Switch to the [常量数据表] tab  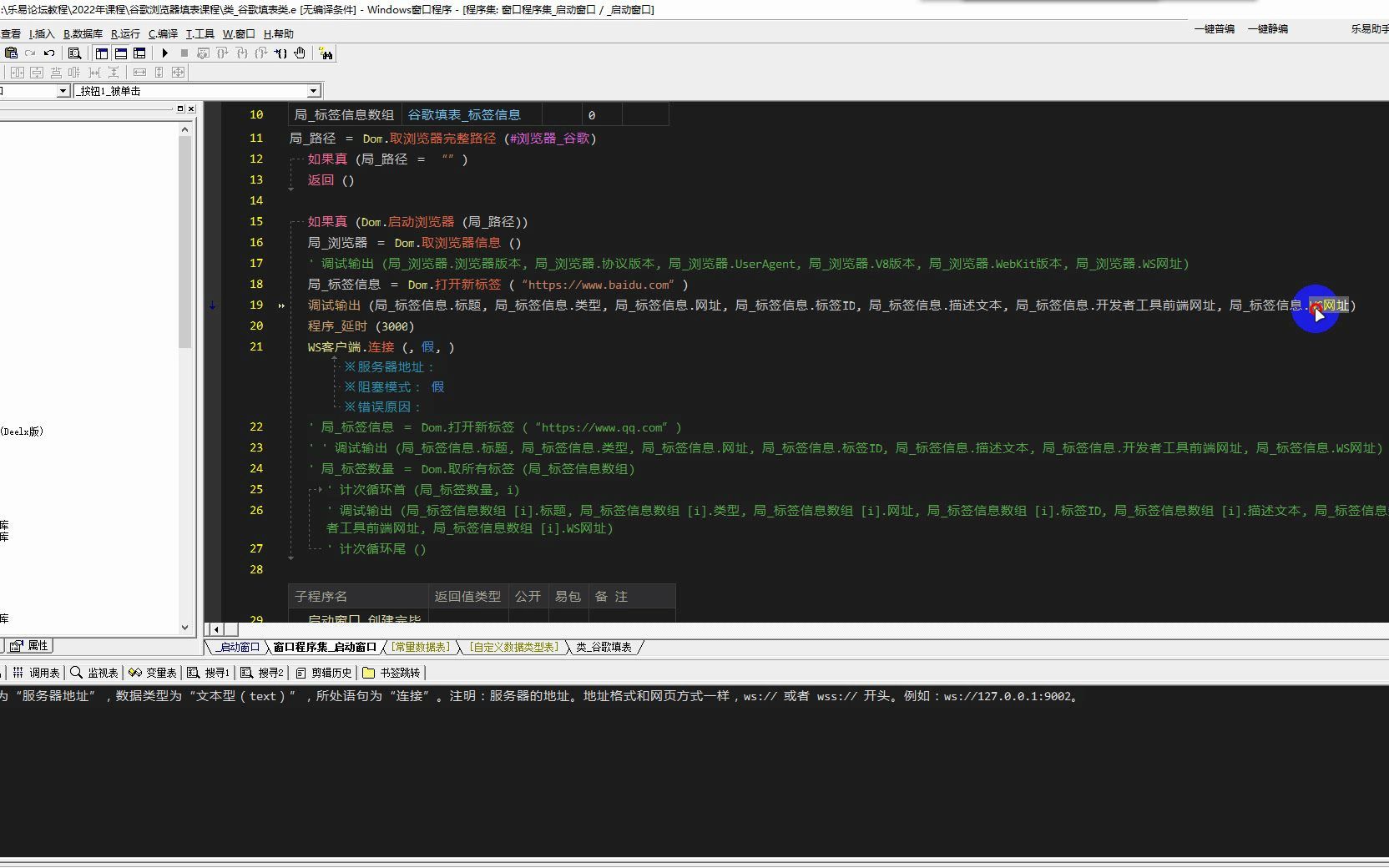pos(421,647)
